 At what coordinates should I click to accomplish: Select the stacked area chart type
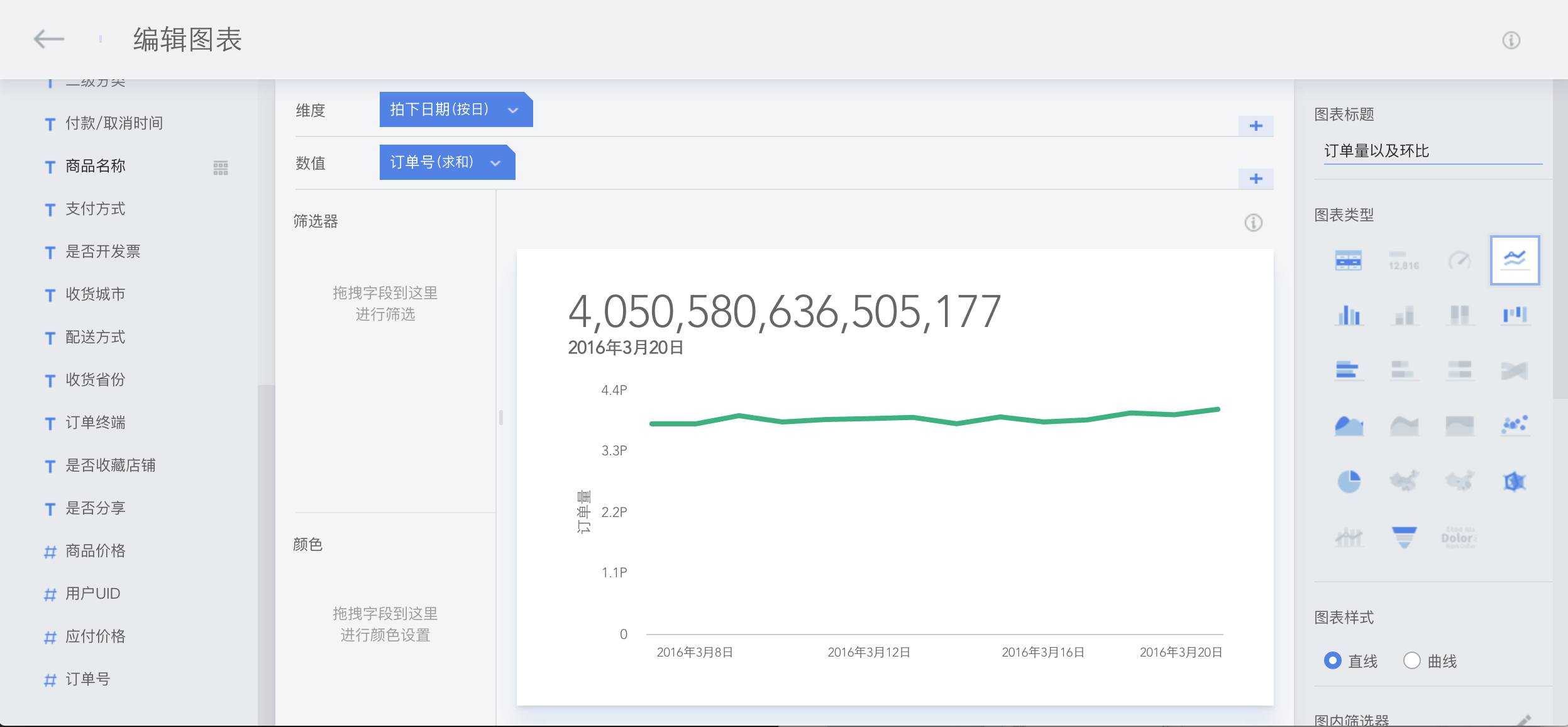tap(1404, 426)
